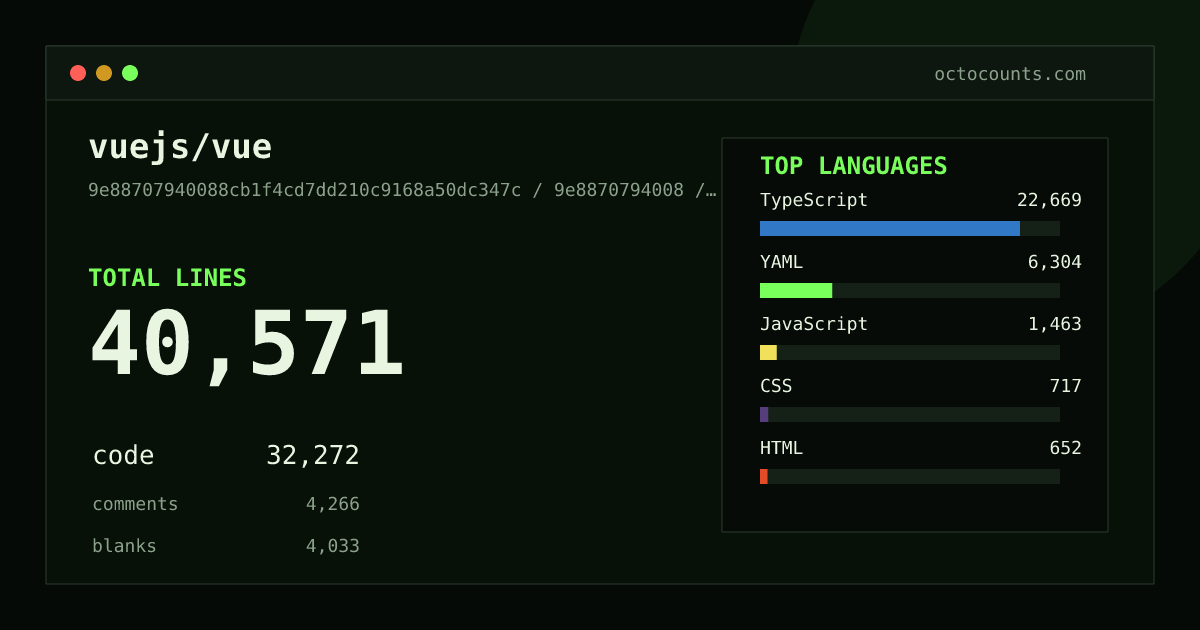The image size is (1200, 630).
Task: Click the 652 HTML line count
Action: click(1066, 448)
